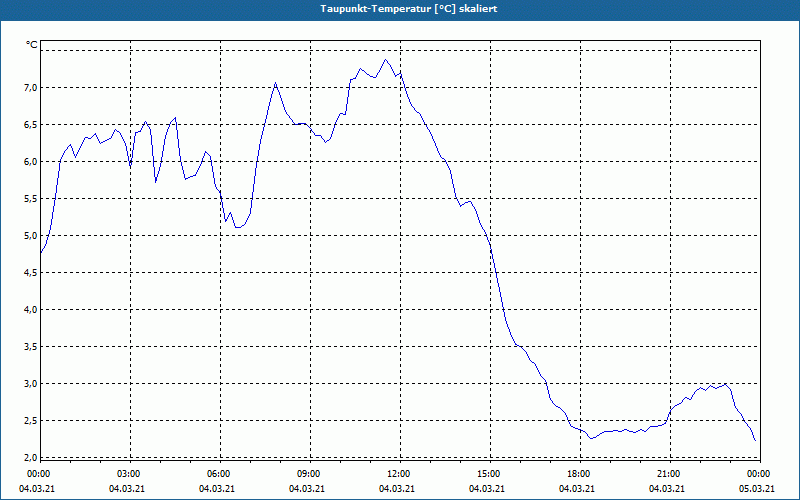Click the '6,0' y-axis value
The width and height of the screenshot is (800, 500).
[x=31, y=162]
